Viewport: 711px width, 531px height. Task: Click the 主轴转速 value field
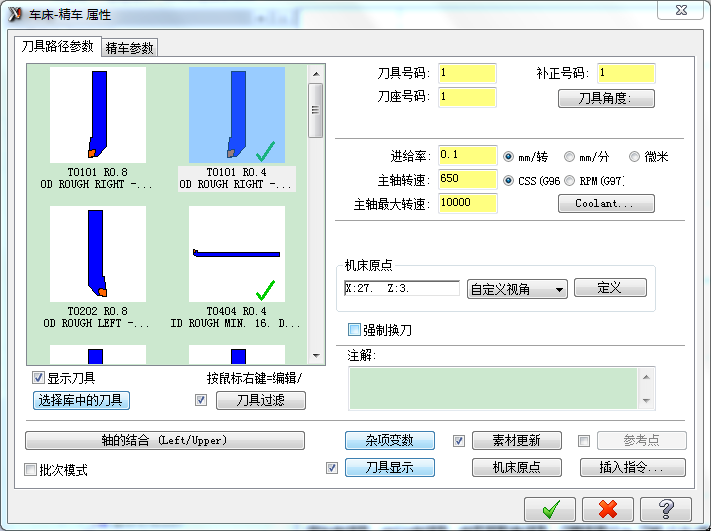tap(468, 179)
